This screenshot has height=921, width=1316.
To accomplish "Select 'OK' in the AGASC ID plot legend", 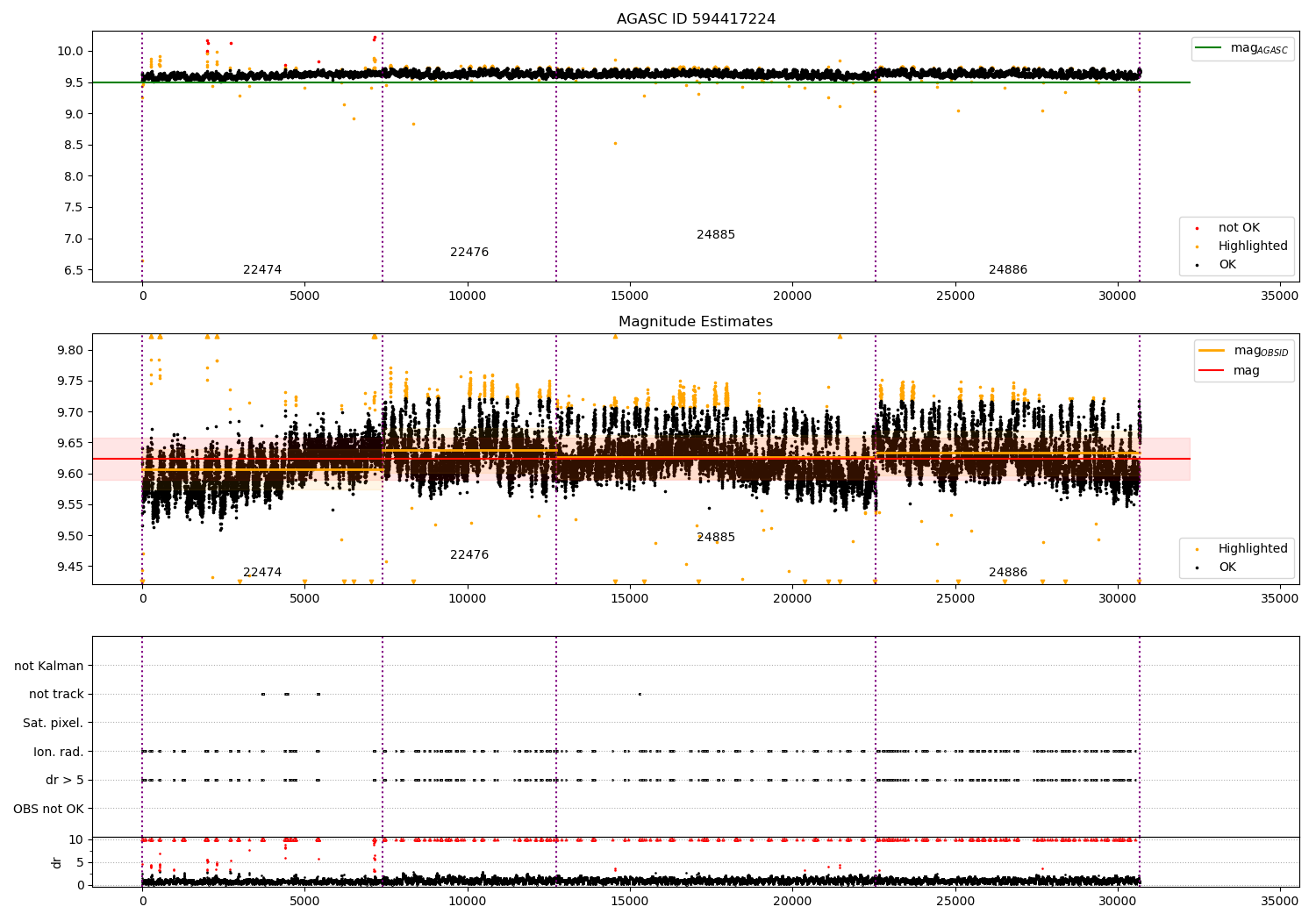I will point(1227,265).
